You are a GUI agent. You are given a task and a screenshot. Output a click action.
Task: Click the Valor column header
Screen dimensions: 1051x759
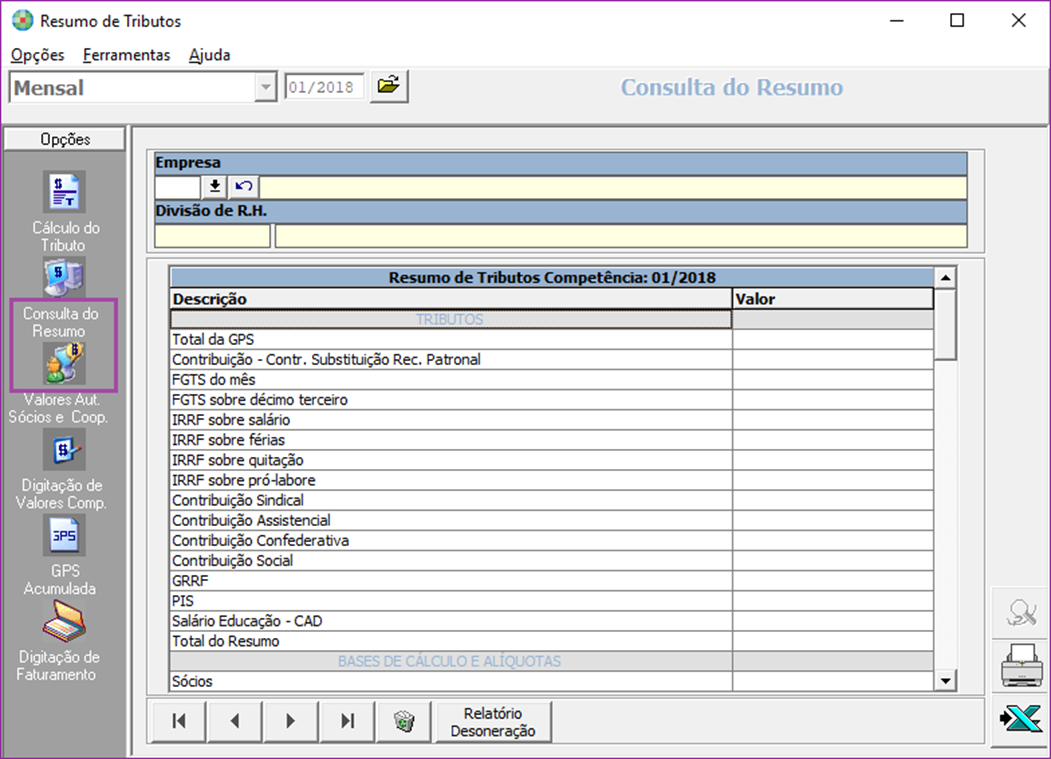832,299
